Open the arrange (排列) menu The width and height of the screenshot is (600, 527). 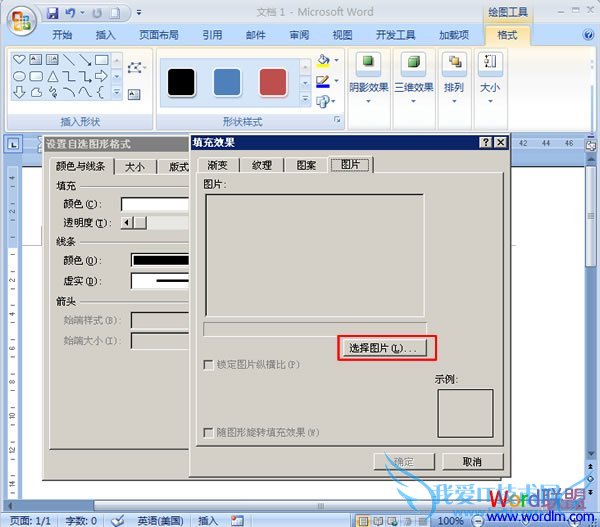click(x=454, y=78)
